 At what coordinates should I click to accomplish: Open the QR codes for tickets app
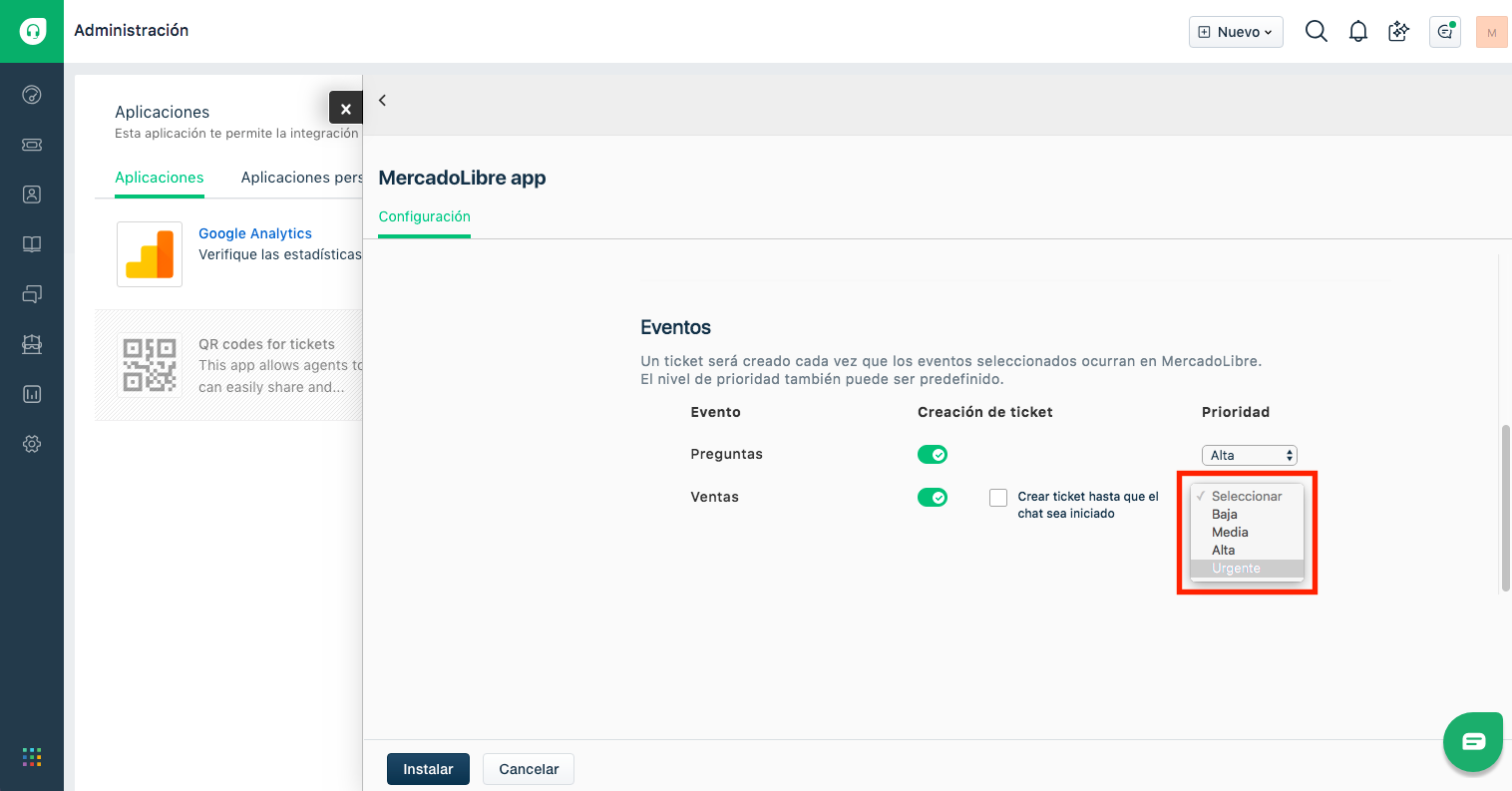tap(266, 344)
